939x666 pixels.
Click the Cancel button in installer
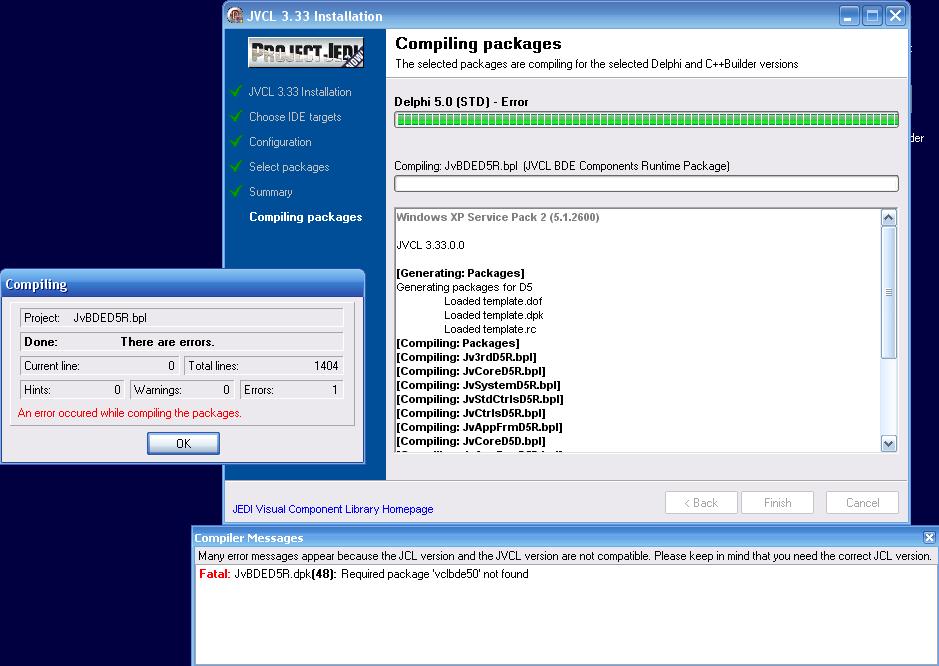pyautogui.click(x=862, y=502)
